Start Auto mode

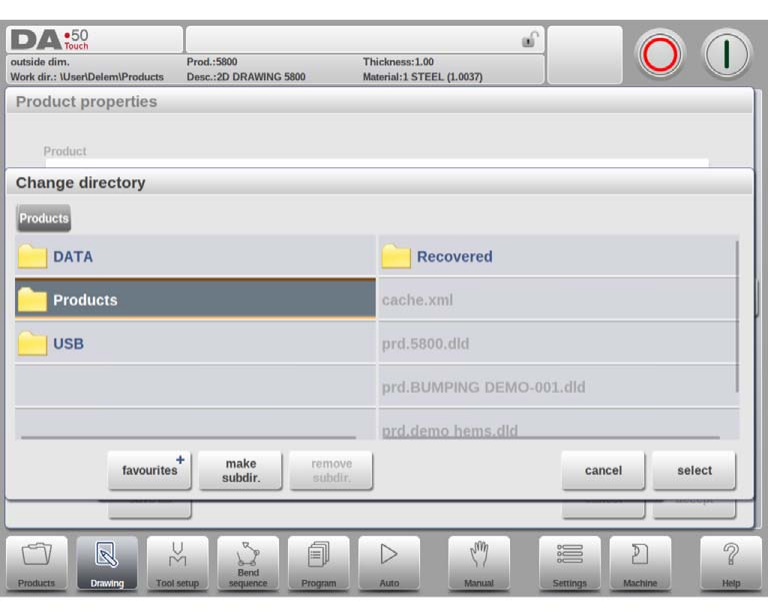pos(389,563)
